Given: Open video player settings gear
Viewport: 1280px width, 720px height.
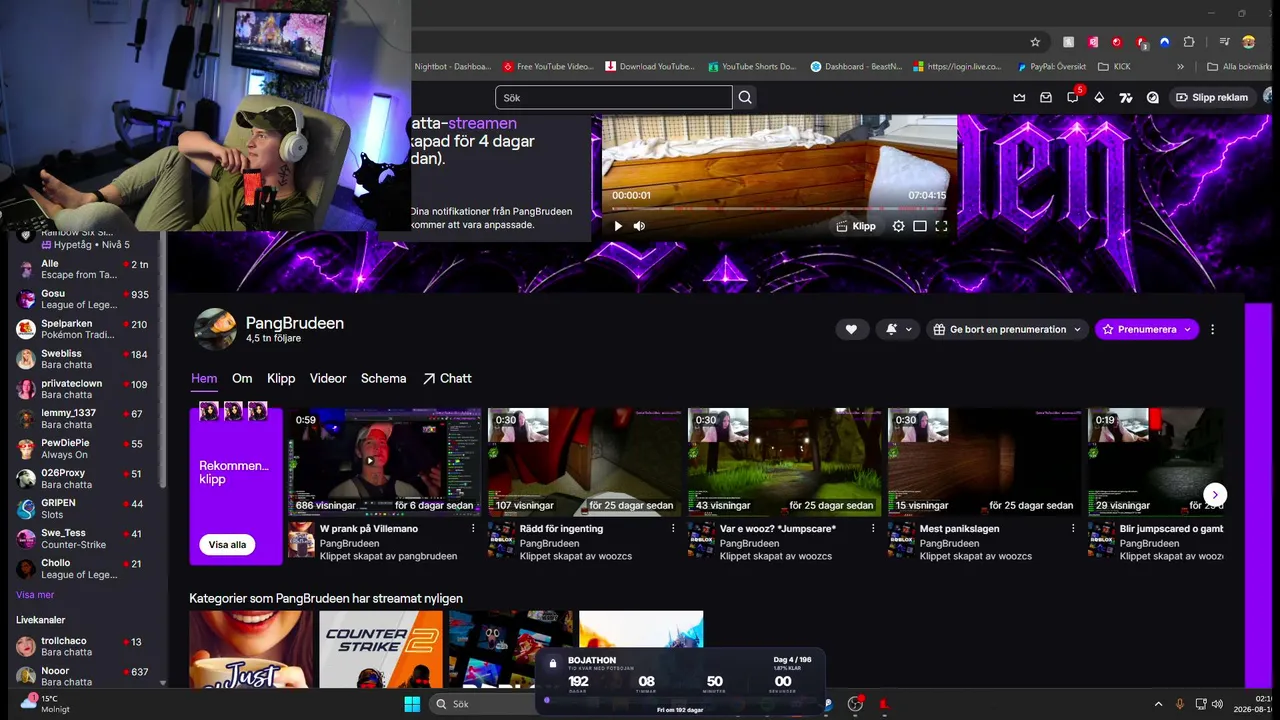Looking at the screenshot, I should pyautogui.click(x=898, y=226).
